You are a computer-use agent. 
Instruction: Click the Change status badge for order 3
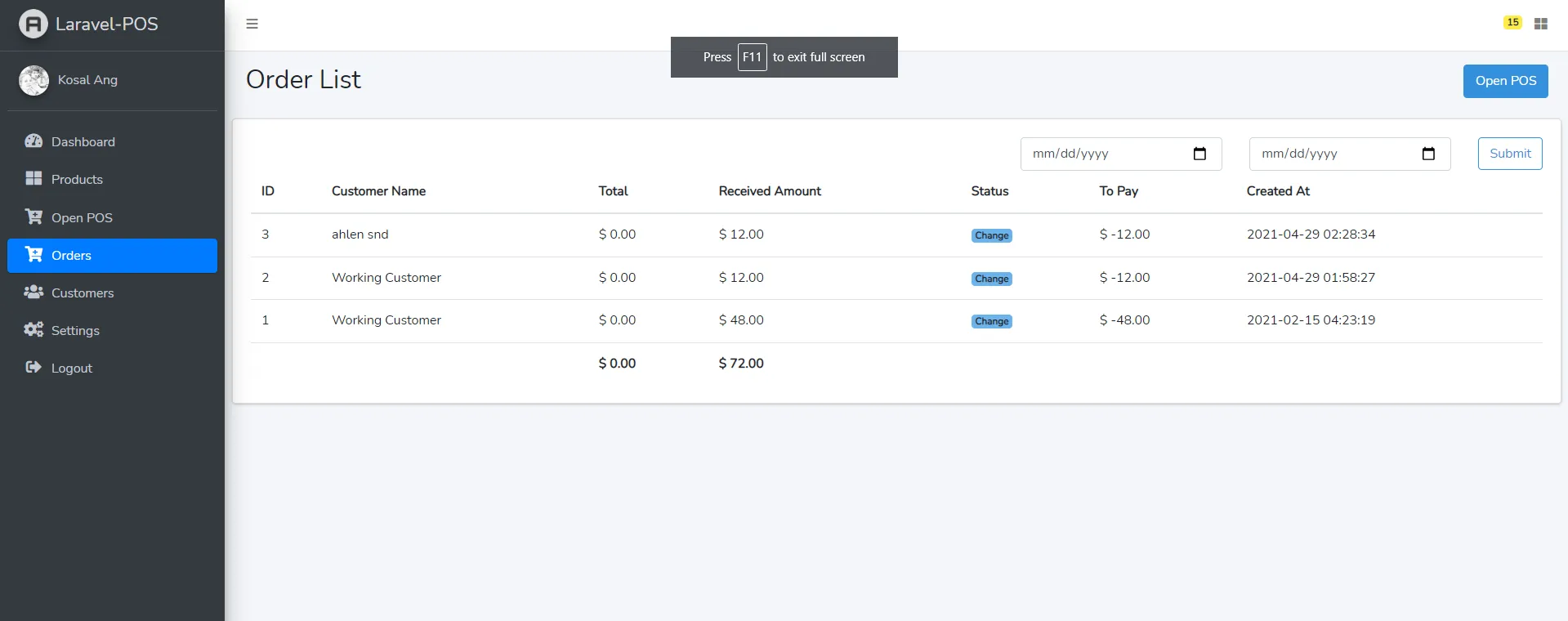992,235
